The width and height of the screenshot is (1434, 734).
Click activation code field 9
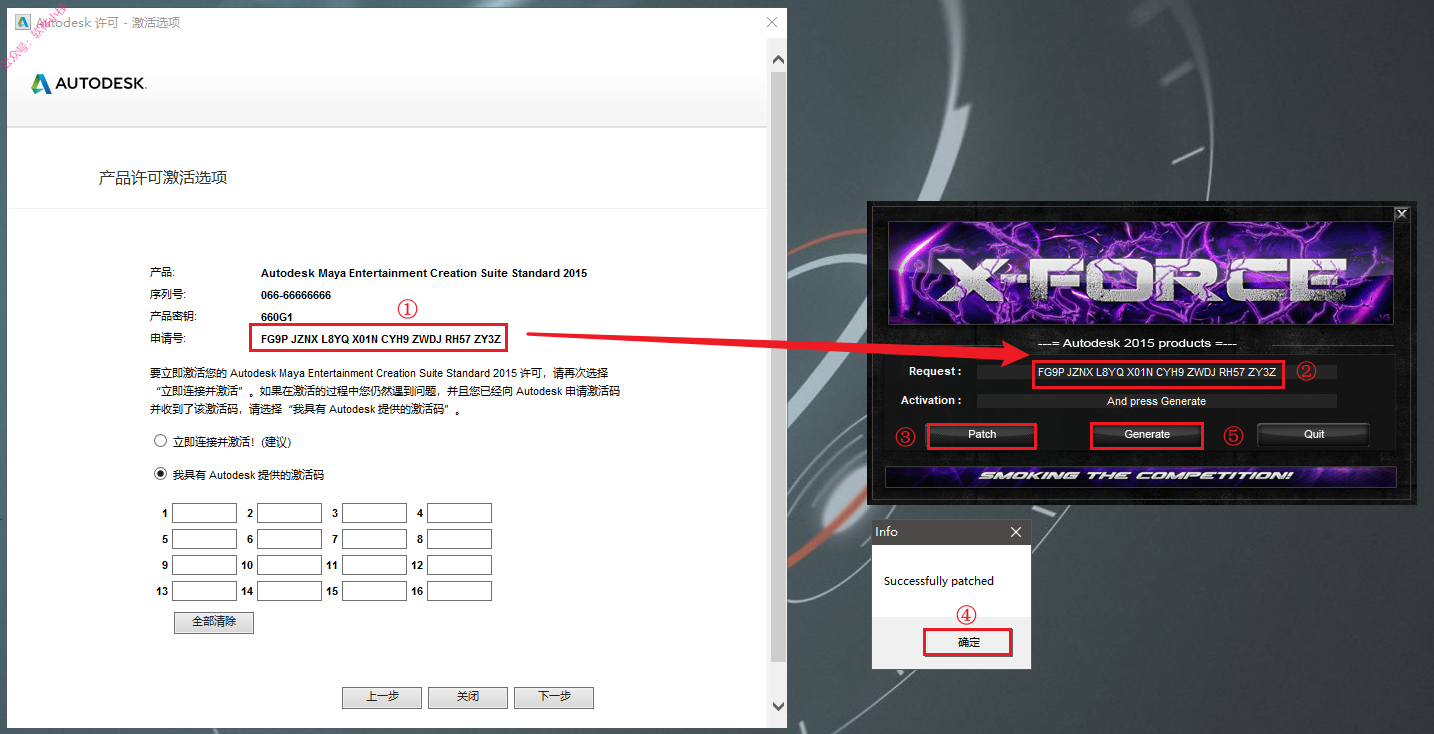point(204,565)
